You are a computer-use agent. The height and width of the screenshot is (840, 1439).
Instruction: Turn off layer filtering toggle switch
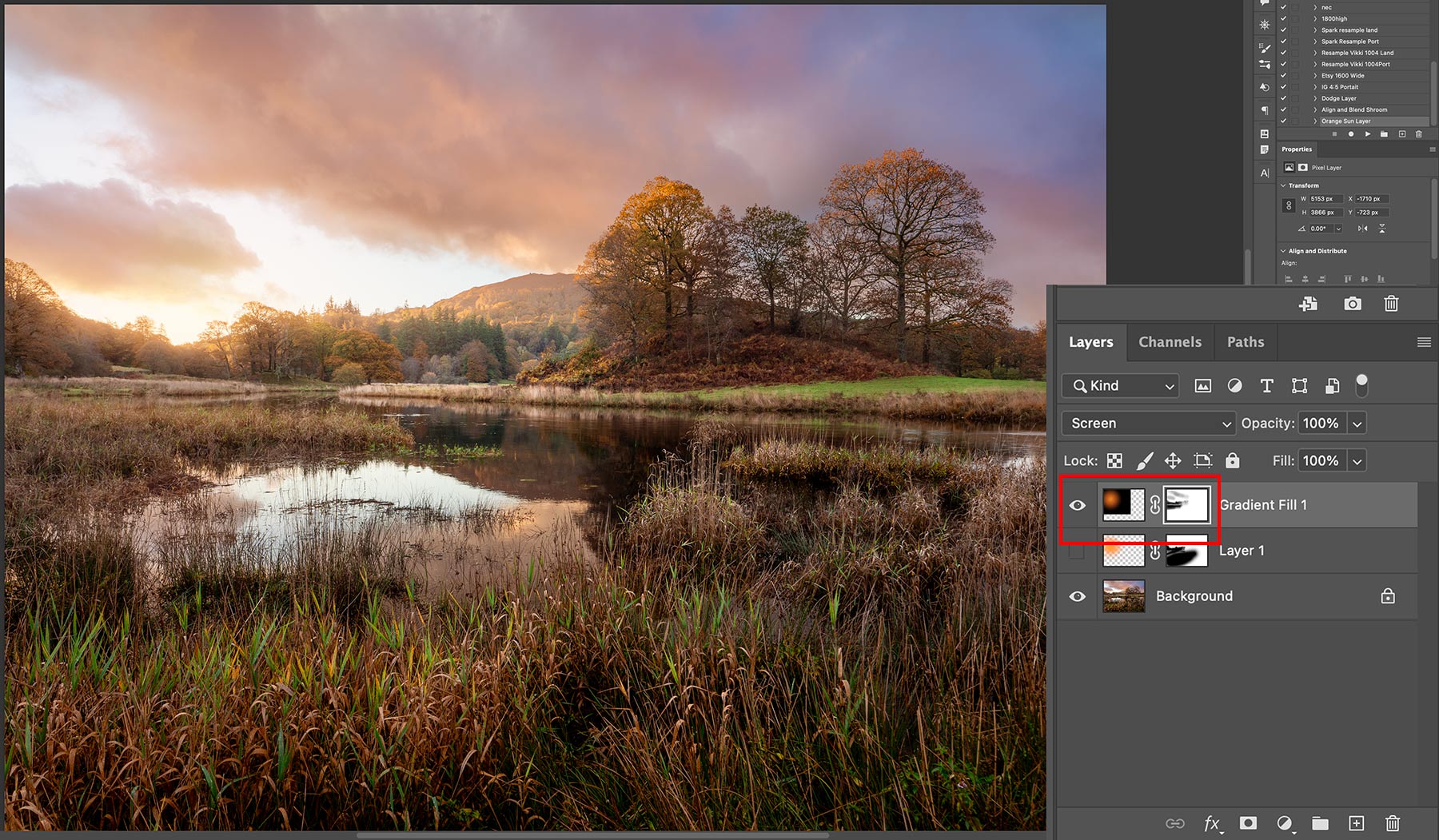coord(1361,385)
